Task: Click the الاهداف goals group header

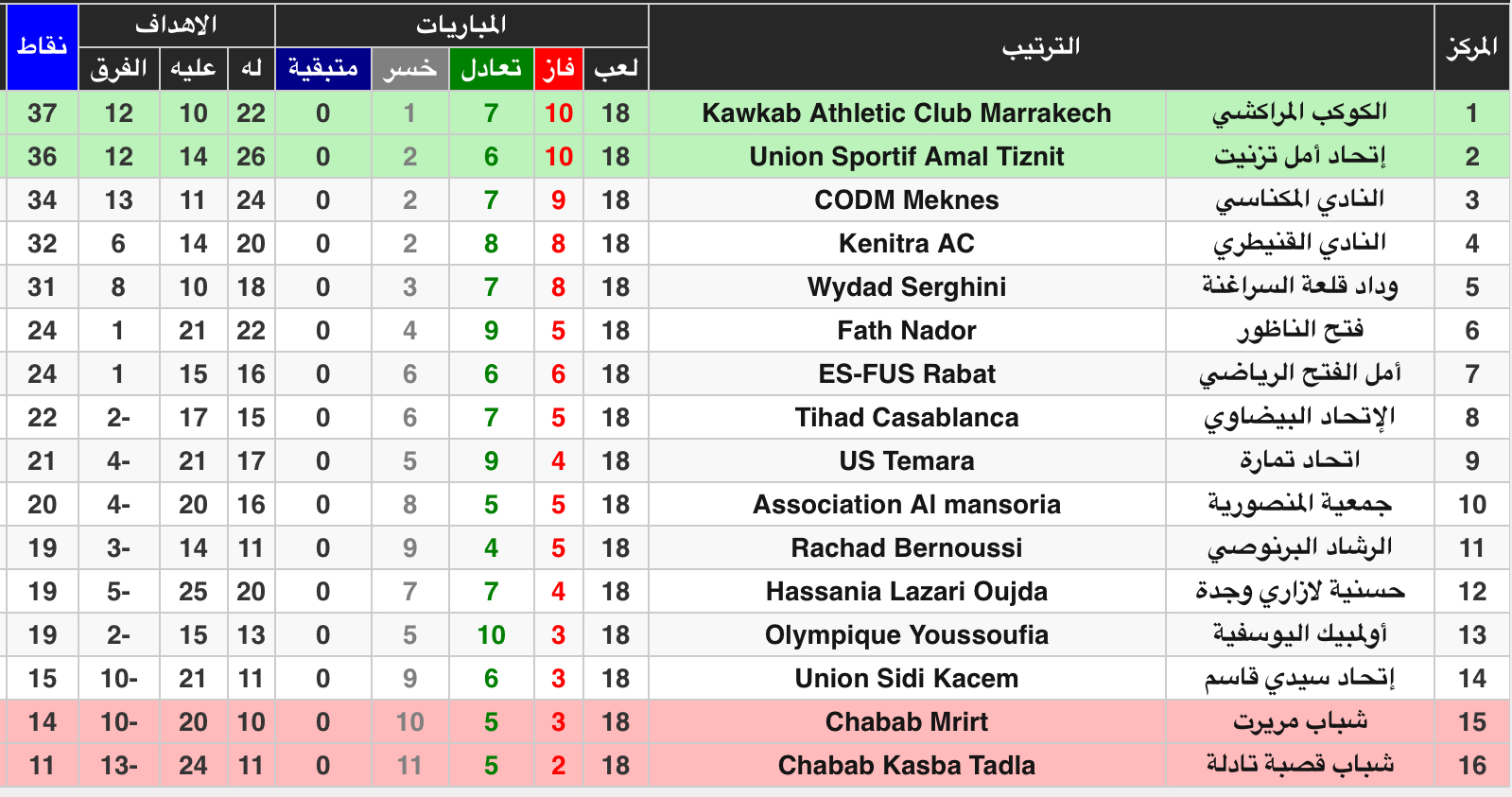Action: (x=176, y=25)
